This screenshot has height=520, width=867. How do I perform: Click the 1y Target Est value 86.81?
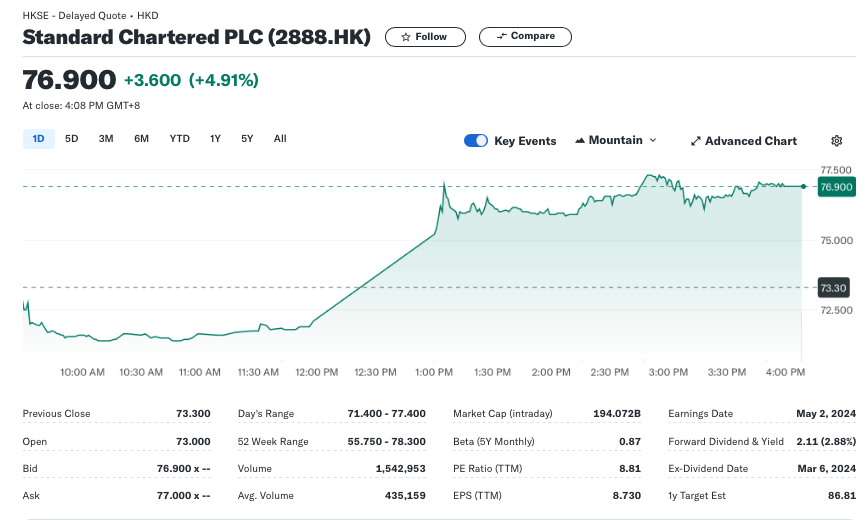(842, 496)
